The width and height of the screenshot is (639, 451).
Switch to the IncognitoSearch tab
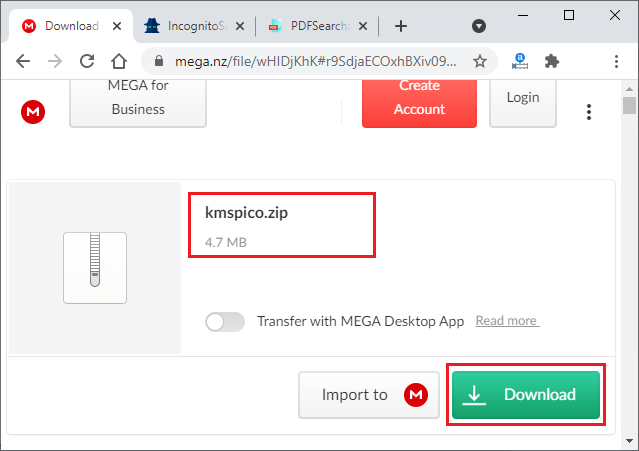(x=195, y=26)
